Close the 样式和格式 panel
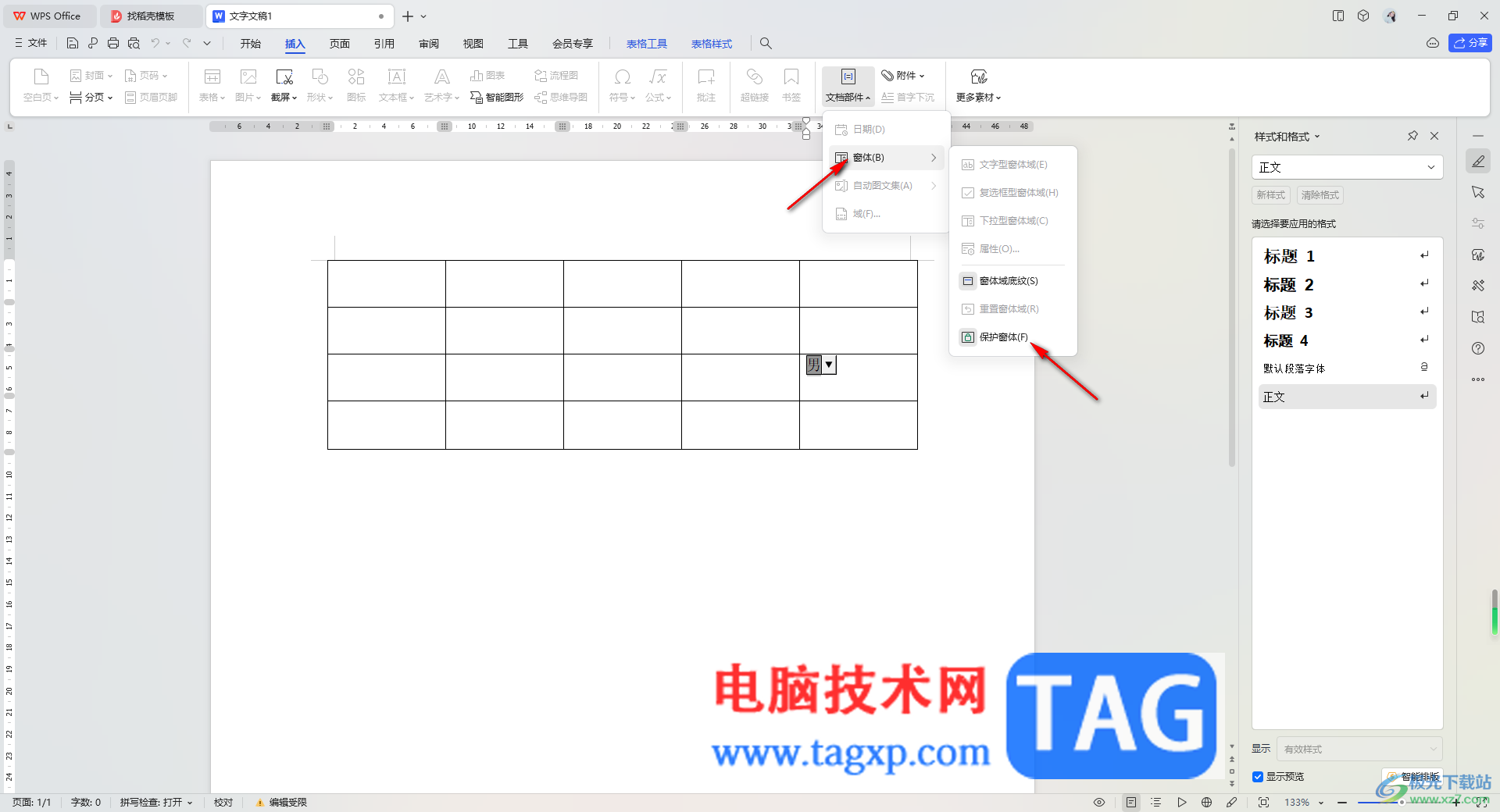This screenshot has height=812, width=1500. pyautogui.click(x=1434, y=136)
